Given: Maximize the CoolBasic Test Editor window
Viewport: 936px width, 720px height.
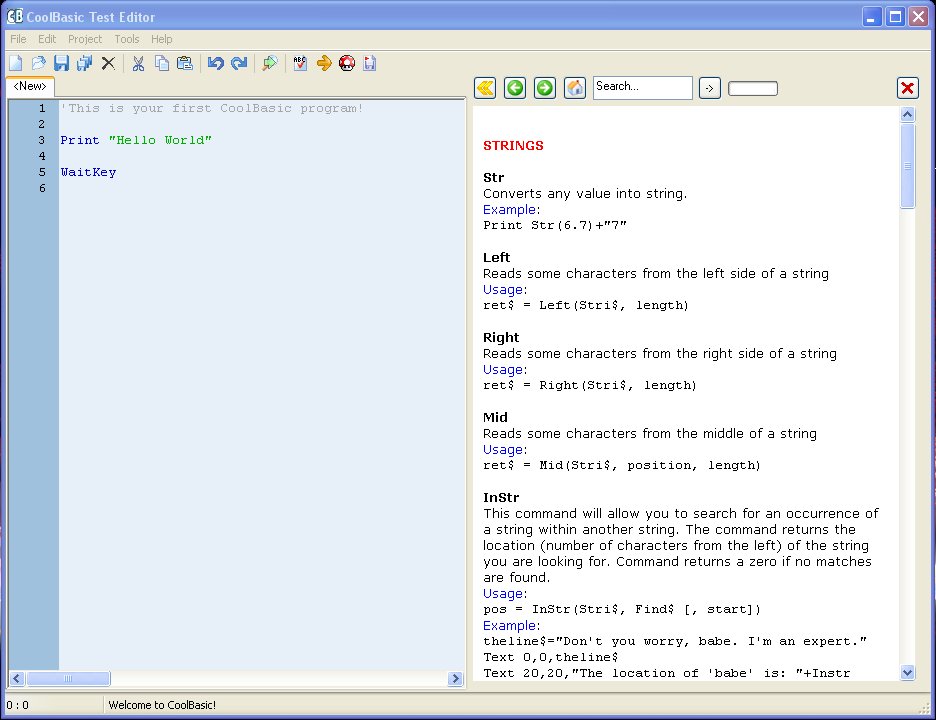Looking at the screenshot, I should coord(895,17).
